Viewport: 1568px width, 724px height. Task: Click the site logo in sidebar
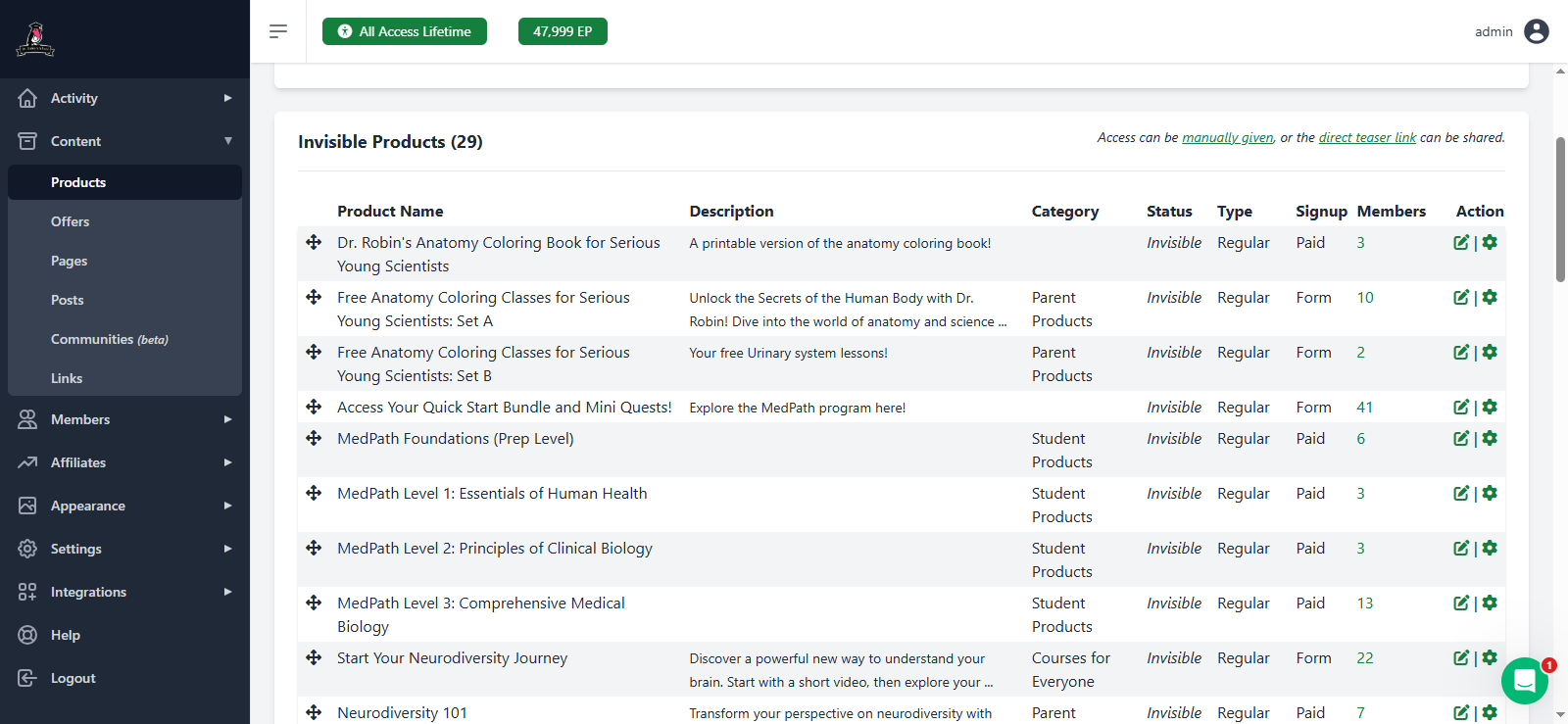35,39
